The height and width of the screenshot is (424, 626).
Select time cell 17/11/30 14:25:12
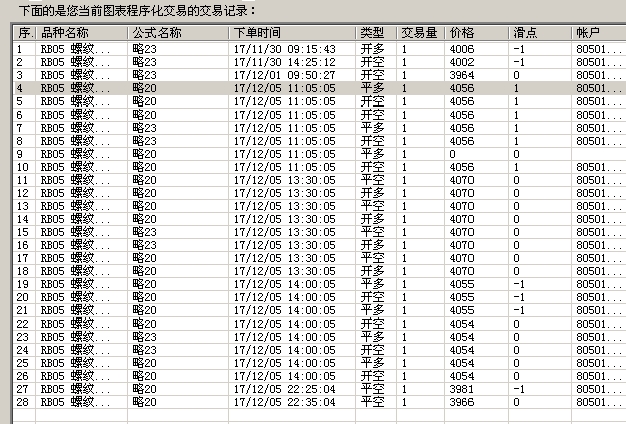285,62
